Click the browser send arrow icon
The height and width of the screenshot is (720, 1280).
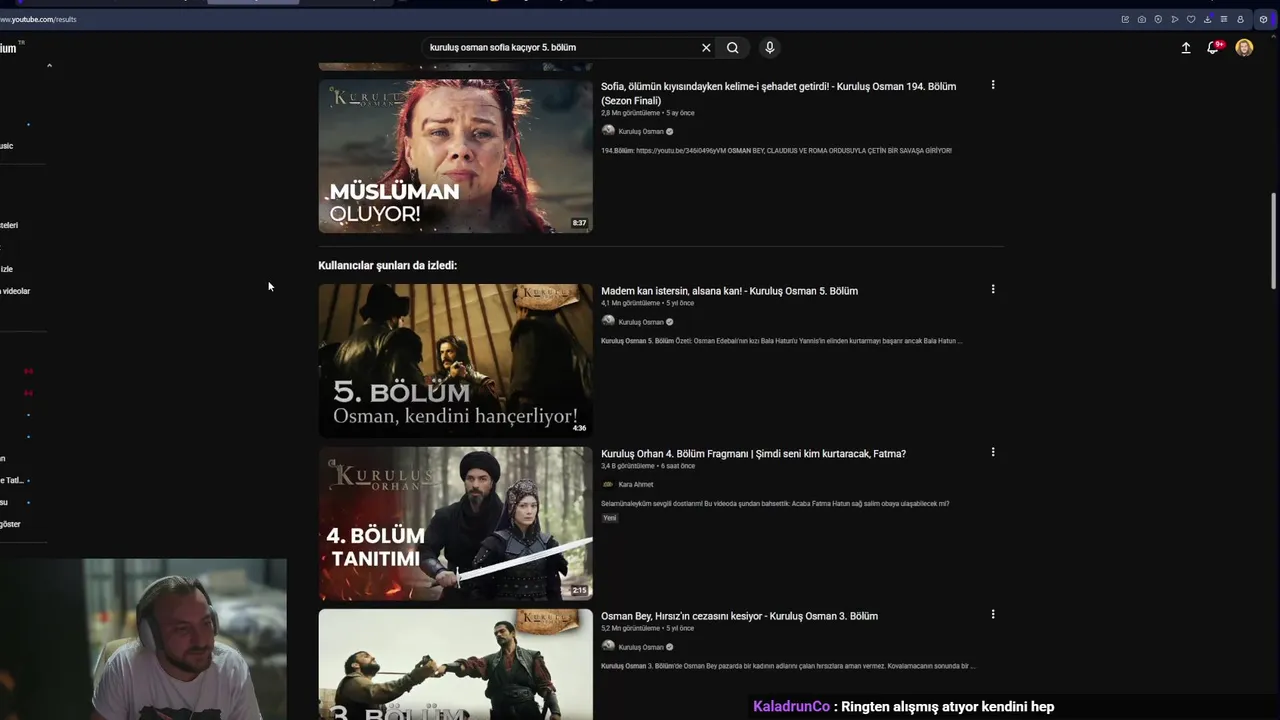pyautogui.click(x=1175, y=19)
